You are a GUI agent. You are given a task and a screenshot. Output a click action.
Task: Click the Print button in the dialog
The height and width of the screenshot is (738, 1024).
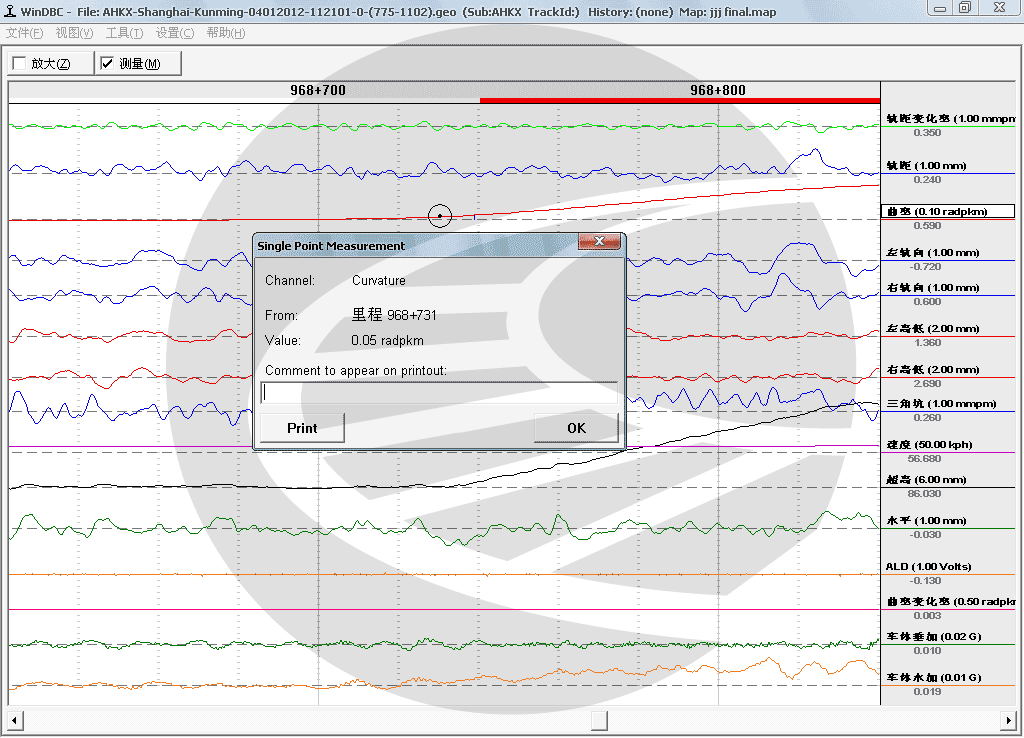click(302, 428)
